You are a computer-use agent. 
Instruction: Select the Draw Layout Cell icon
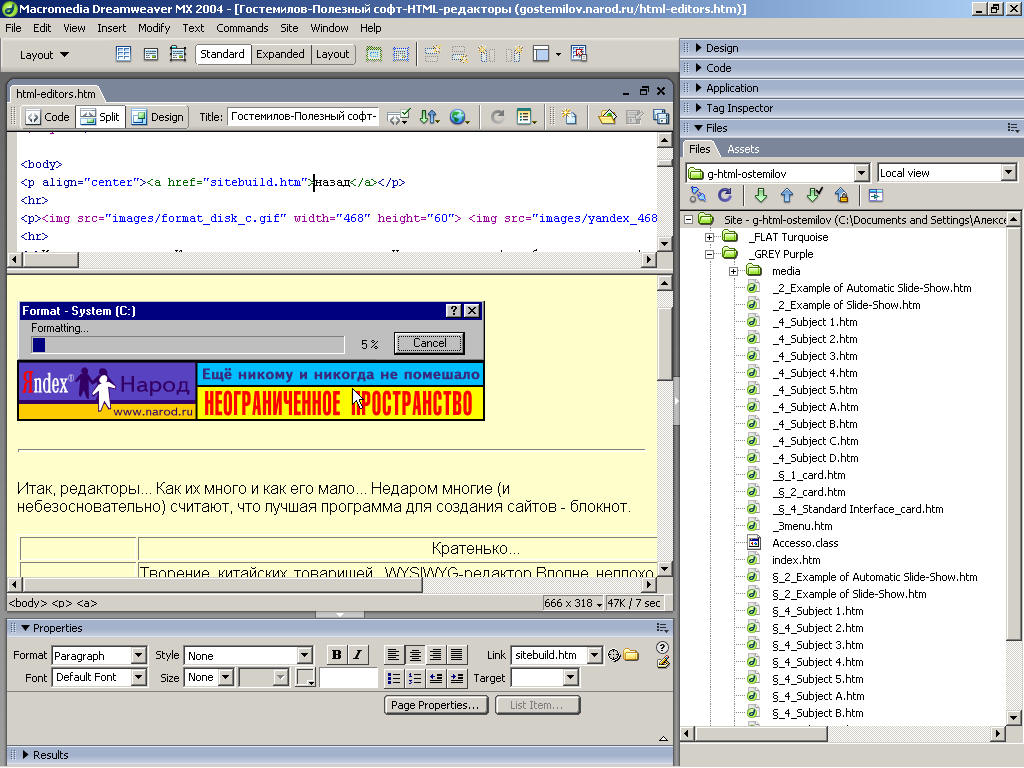pos(401,54)
